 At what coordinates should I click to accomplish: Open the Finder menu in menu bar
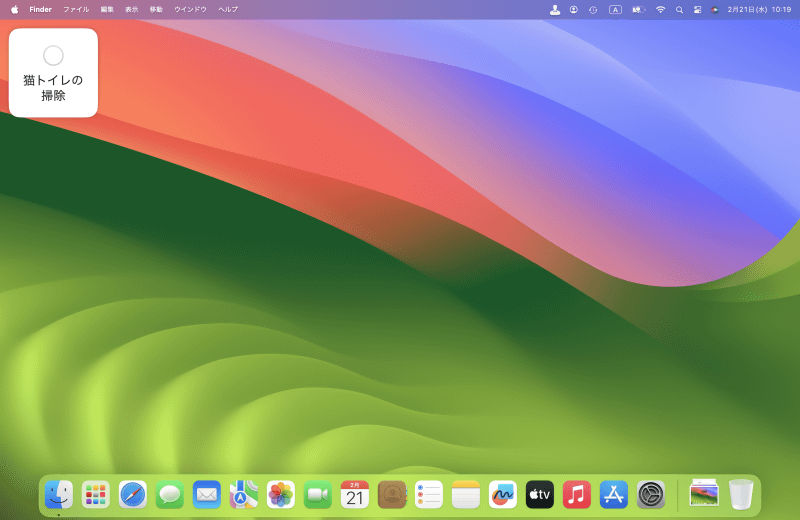(40, 9)
